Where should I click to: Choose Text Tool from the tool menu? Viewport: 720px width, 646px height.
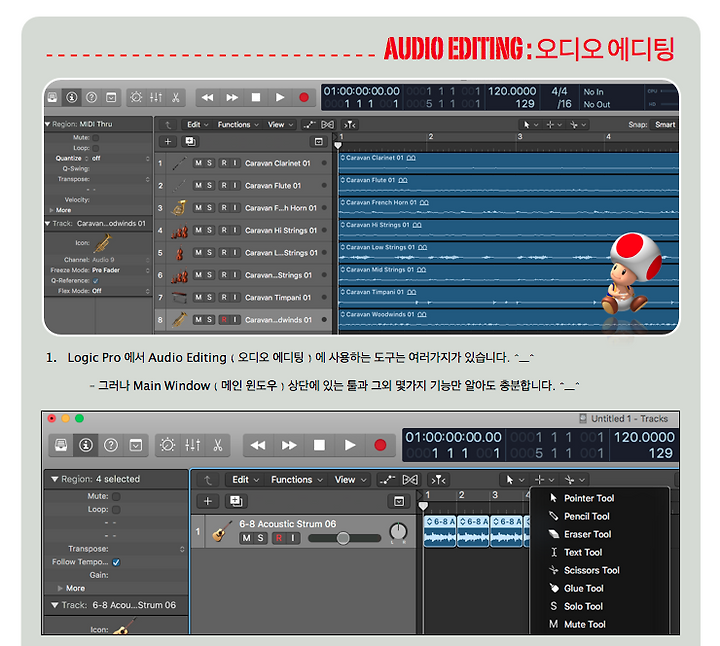pyautogui.click(x=599, y=552)
